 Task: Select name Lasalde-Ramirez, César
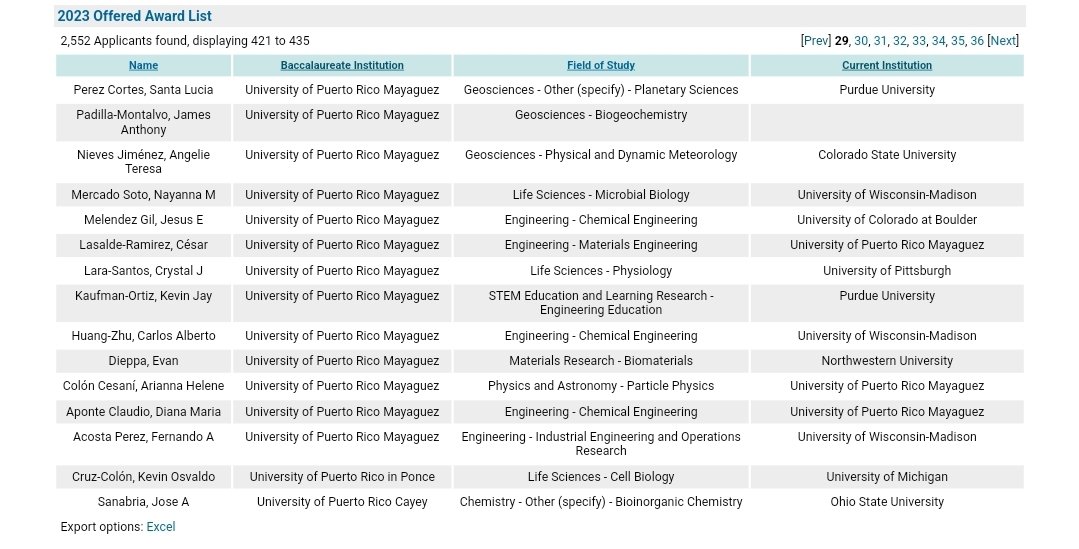point(143,245)
